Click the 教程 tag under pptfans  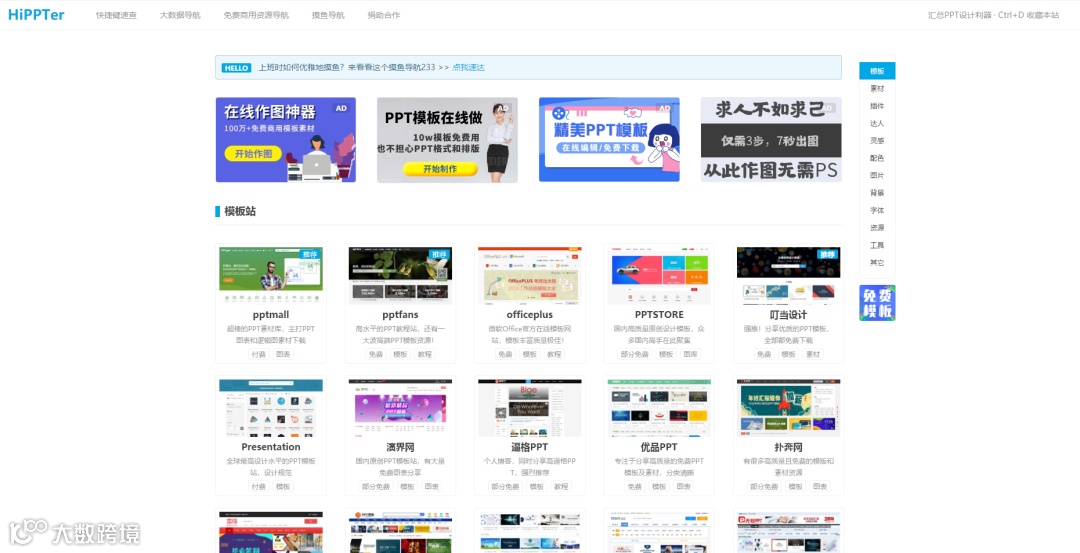point(425,354)
